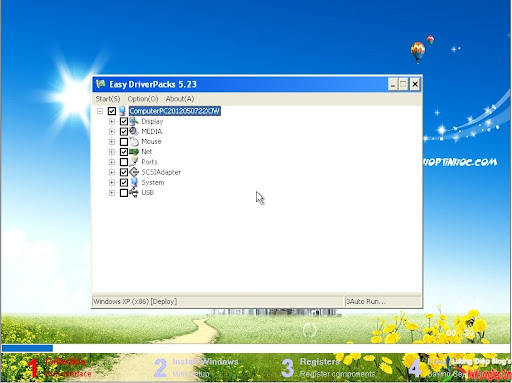This screenshot has width=512, height=383.
Task: Click the Windows XP (x86) [Deploy] status text
Action: click(135, 302)
